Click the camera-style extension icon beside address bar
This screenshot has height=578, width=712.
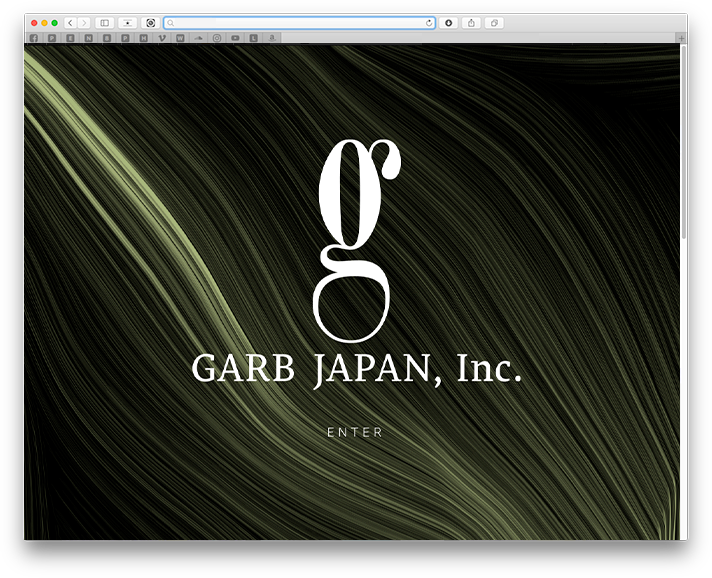tap(150, 23)
